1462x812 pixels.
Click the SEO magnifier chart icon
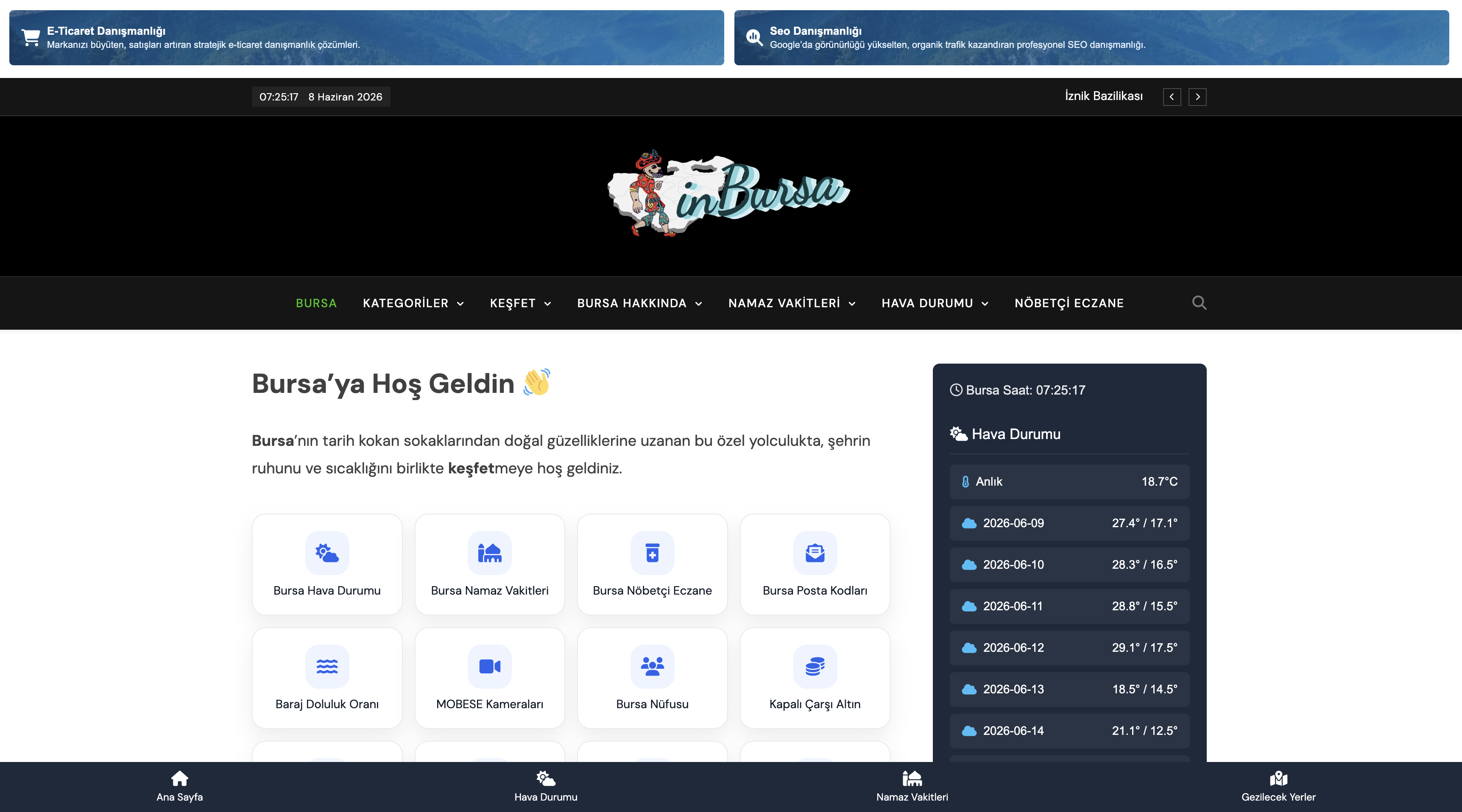click(x=754, y=37)
